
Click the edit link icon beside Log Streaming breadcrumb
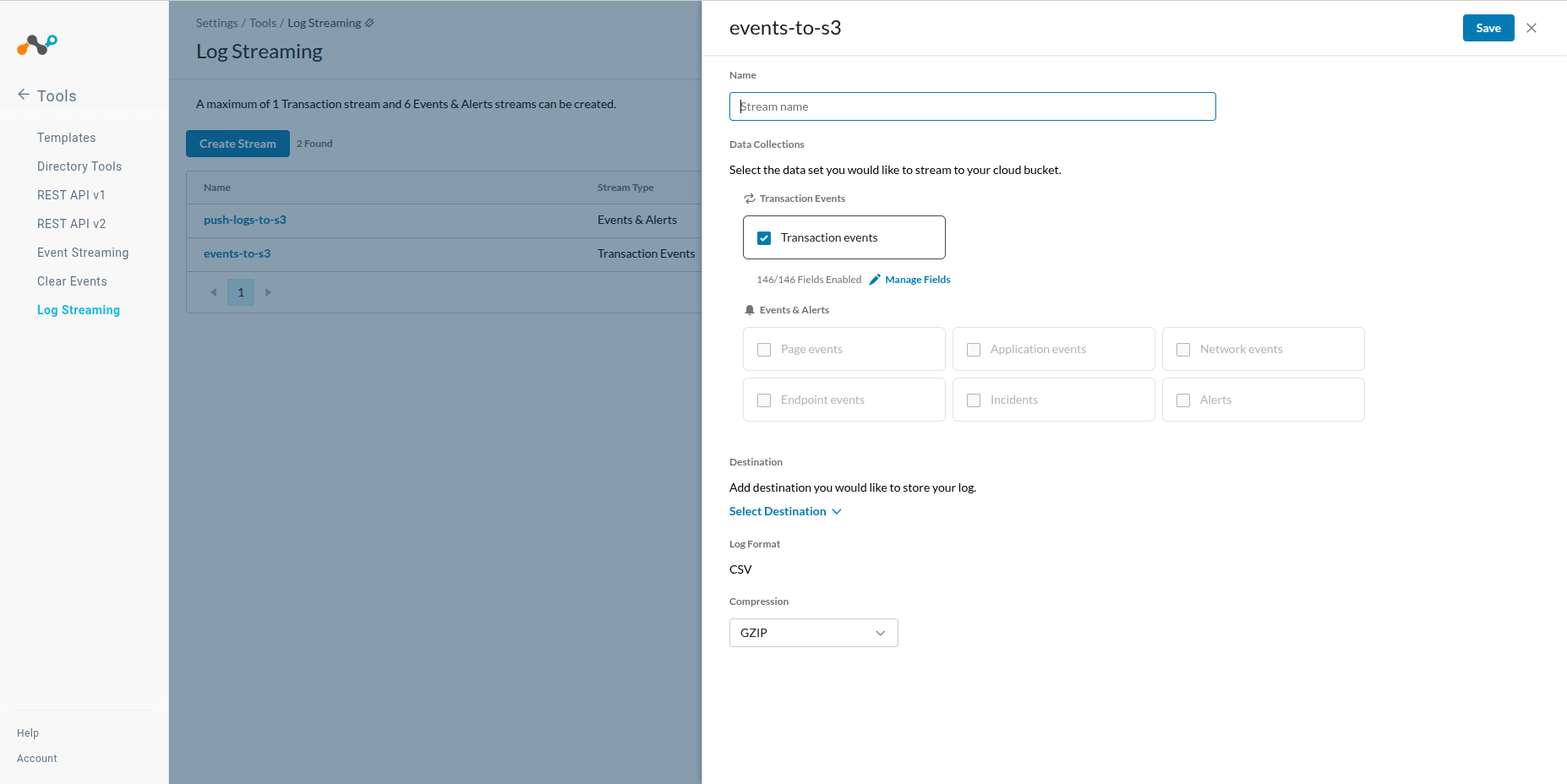click(x=369, y=23)
